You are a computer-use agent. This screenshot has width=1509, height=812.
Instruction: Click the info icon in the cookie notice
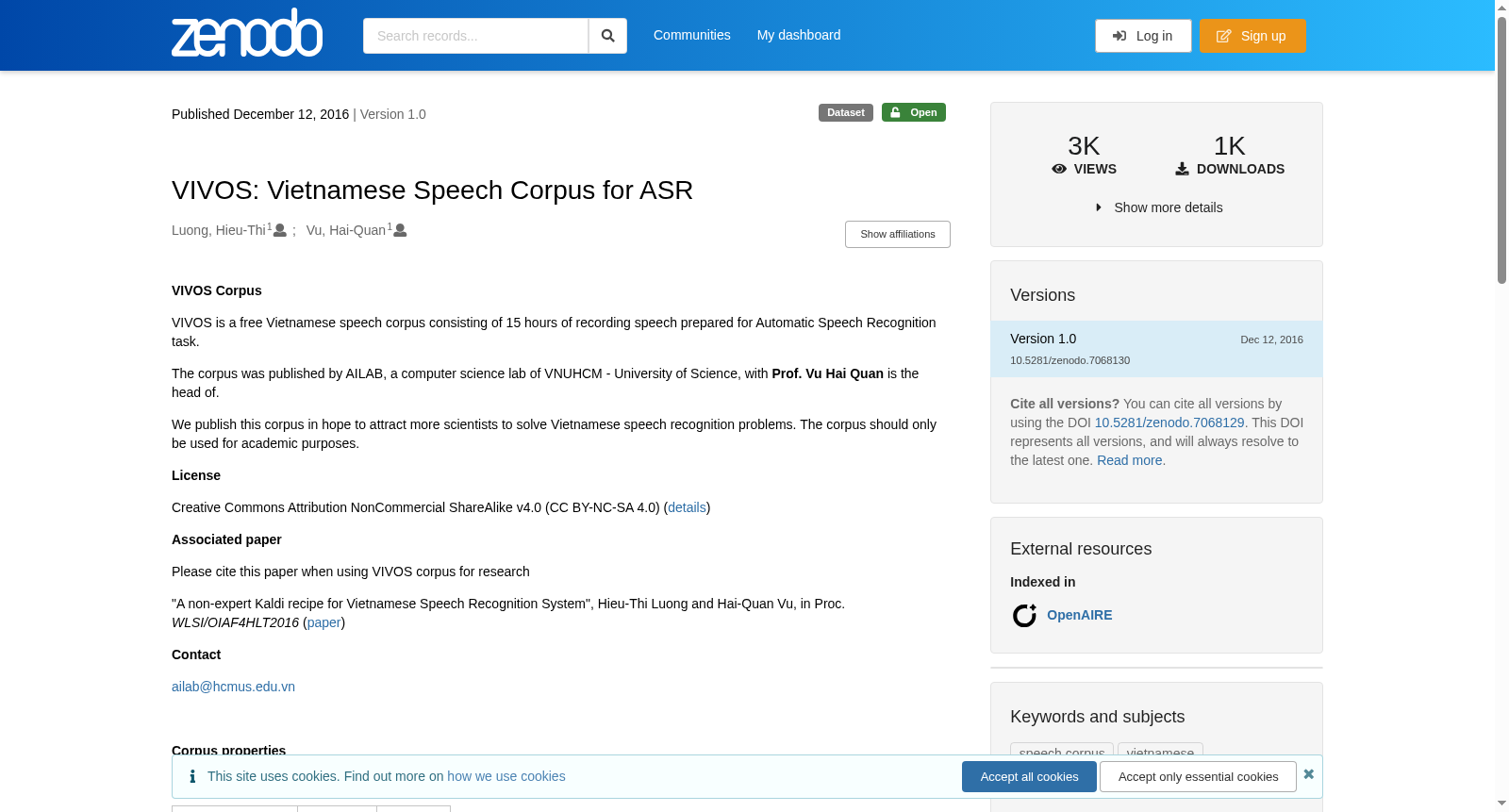click(x=192, y=776)
